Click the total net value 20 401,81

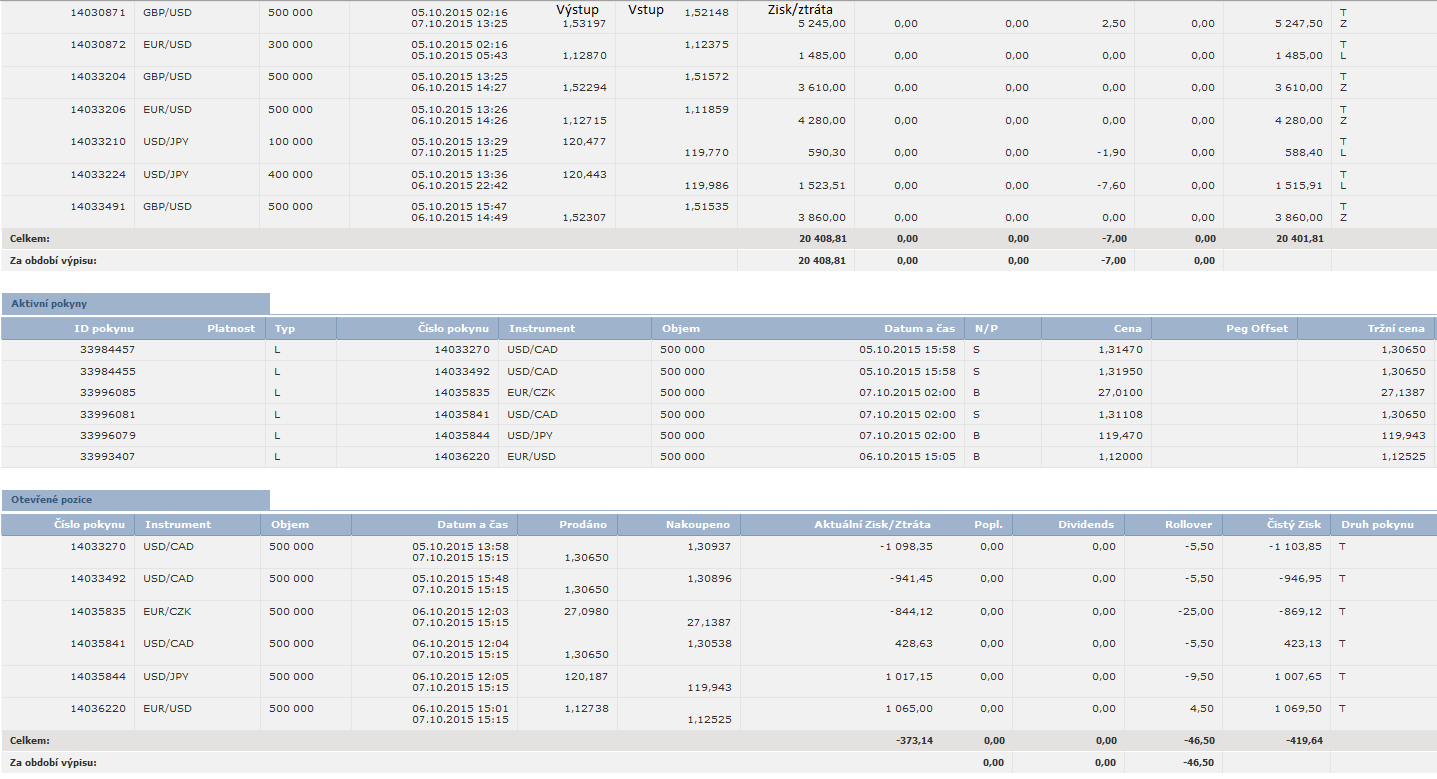click(x=1300, y=239)
